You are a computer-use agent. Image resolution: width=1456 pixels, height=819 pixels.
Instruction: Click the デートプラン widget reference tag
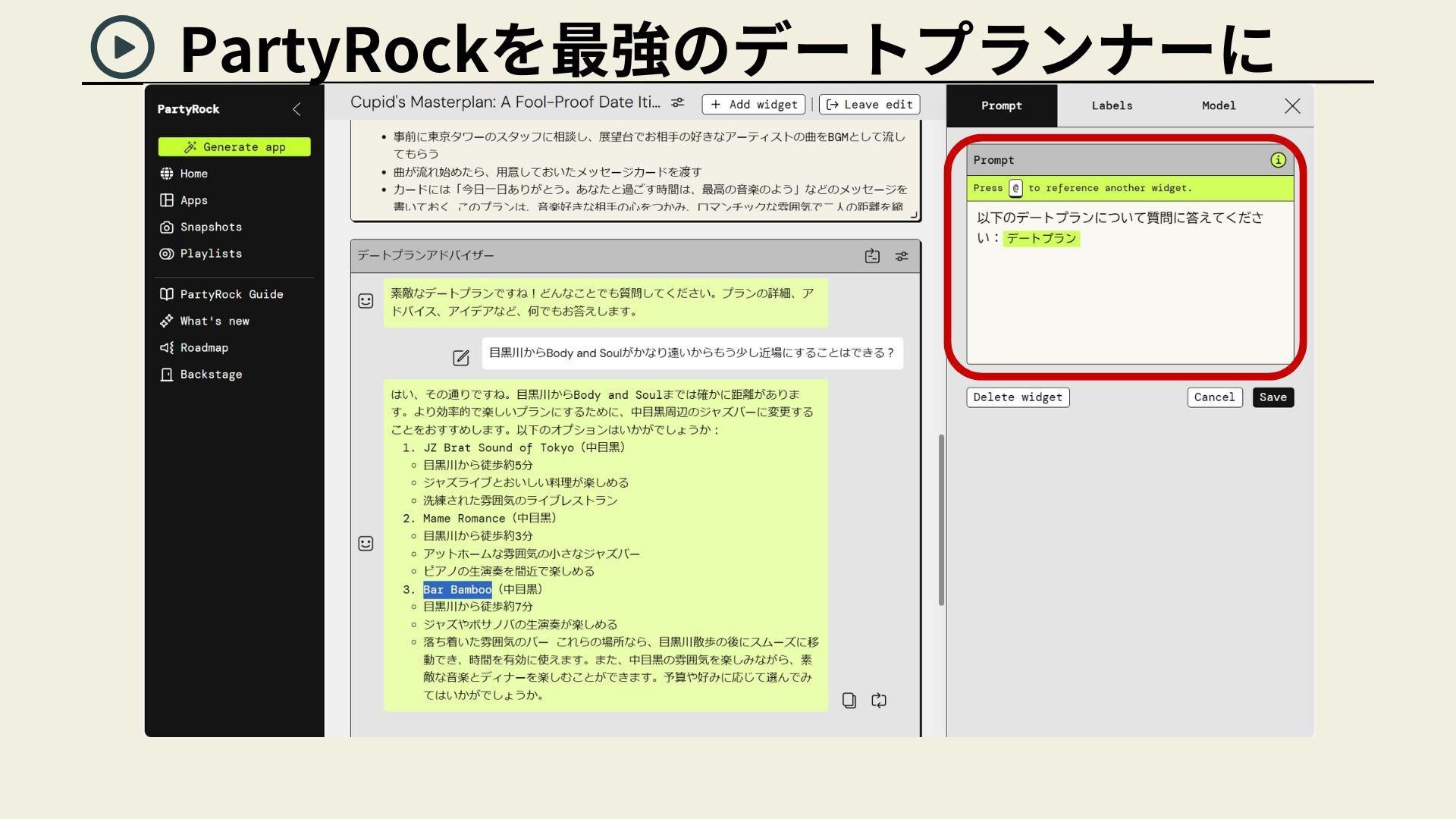pos(1041,238)
